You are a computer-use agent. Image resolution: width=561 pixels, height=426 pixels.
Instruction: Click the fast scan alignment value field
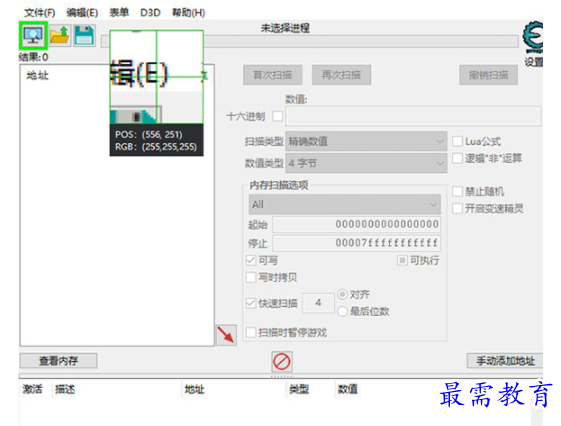tap(318, 303)
